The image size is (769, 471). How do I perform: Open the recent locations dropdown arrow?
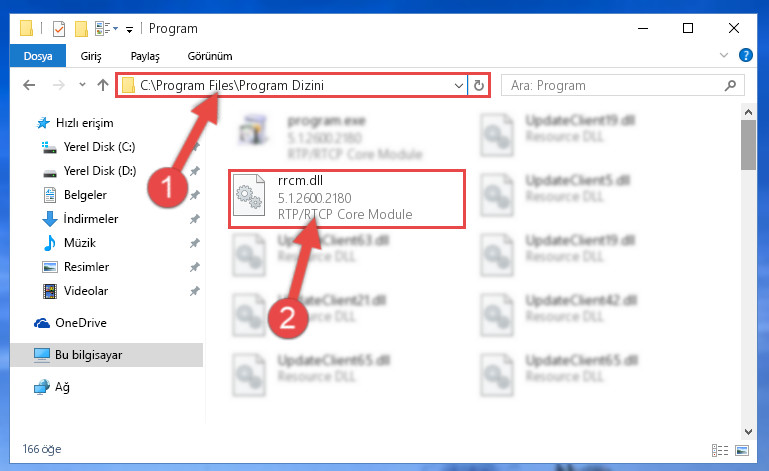[x=82, y=85]
